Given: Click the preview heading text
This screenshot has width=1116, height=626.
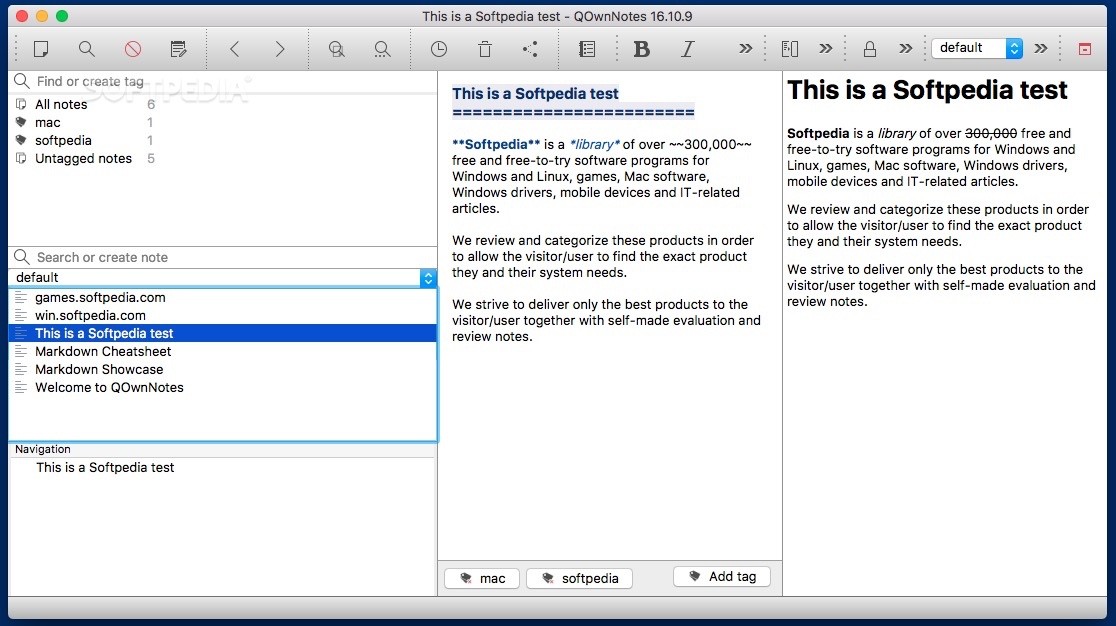Looking at the screenshot, I should pyautogui.click(x=927, y=90).
